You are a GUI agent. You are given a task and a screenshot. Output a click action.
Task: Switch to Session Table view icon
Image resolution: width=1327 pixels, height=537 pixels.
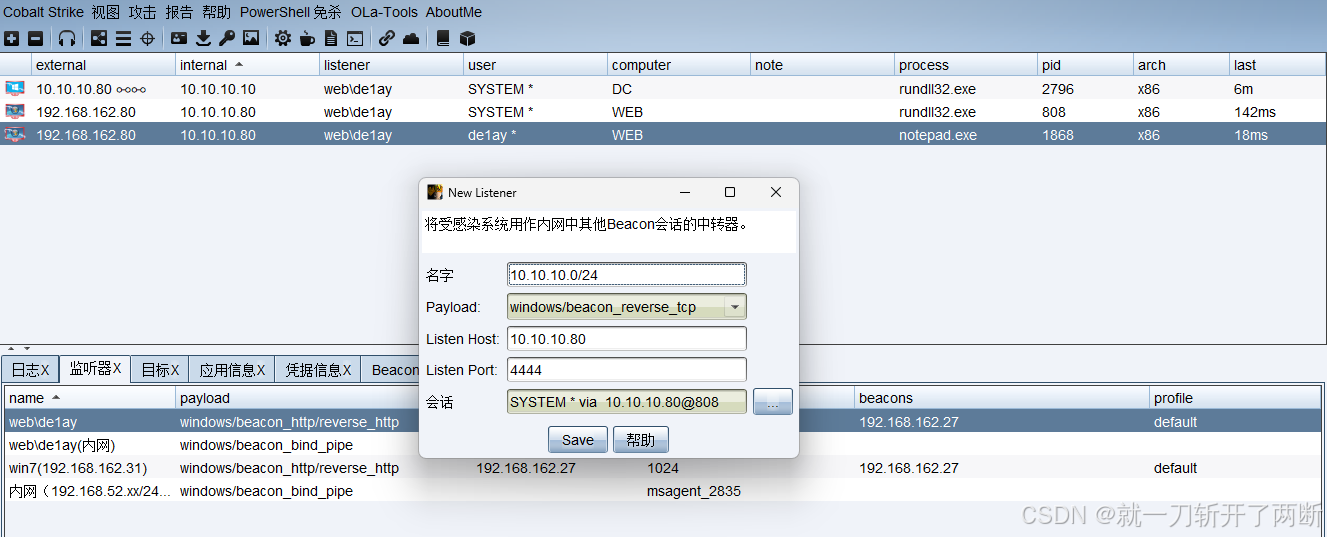[123, 38]
